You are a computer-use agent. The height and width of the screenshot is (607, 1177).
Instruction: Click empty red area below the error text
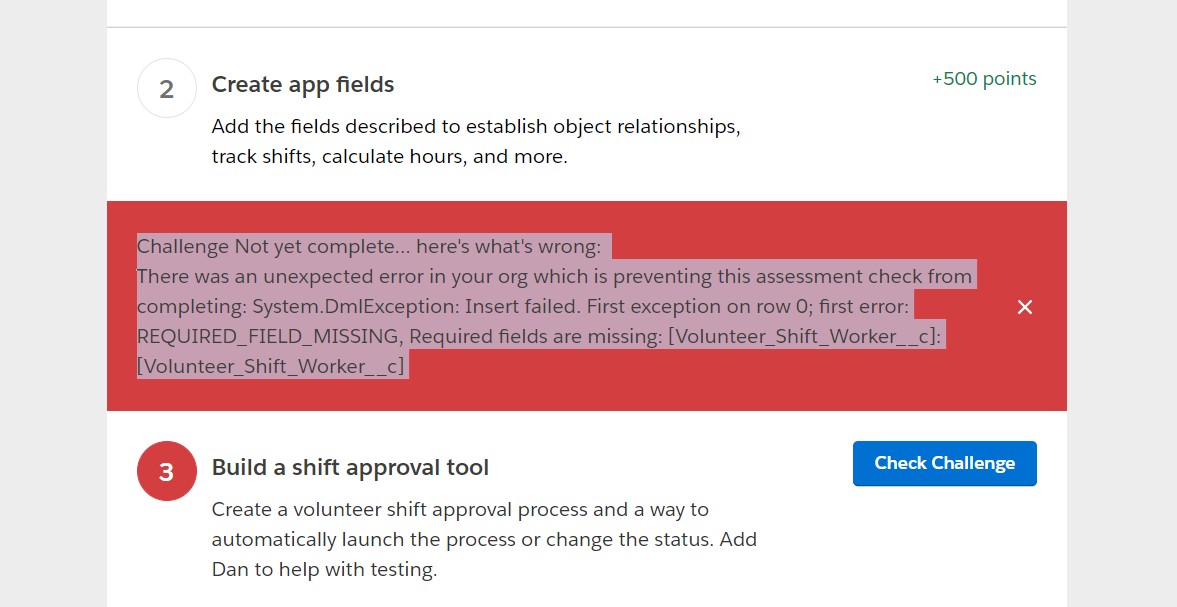coord(600,394)
